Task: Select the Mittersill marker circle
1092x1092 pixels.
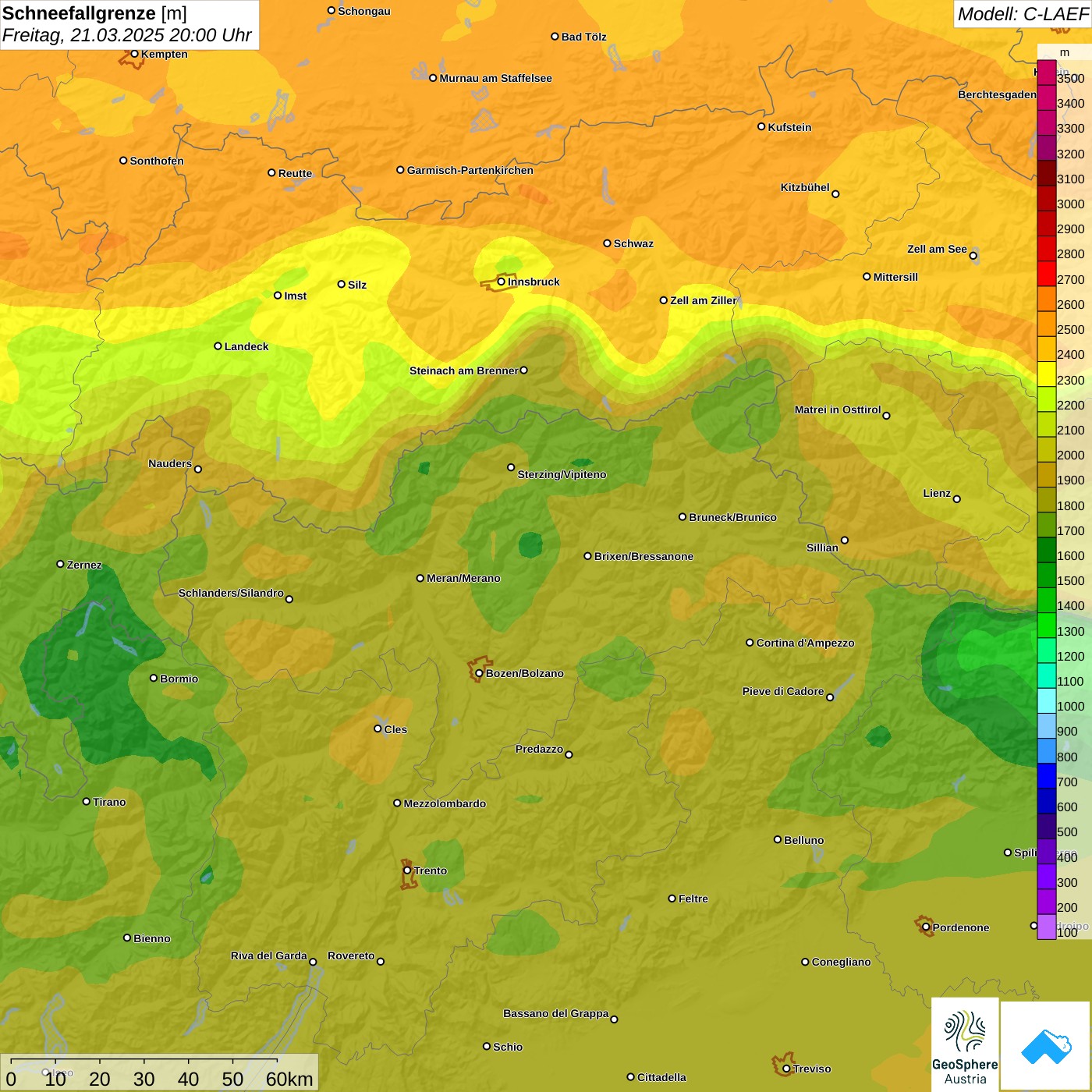Action: 867,276
